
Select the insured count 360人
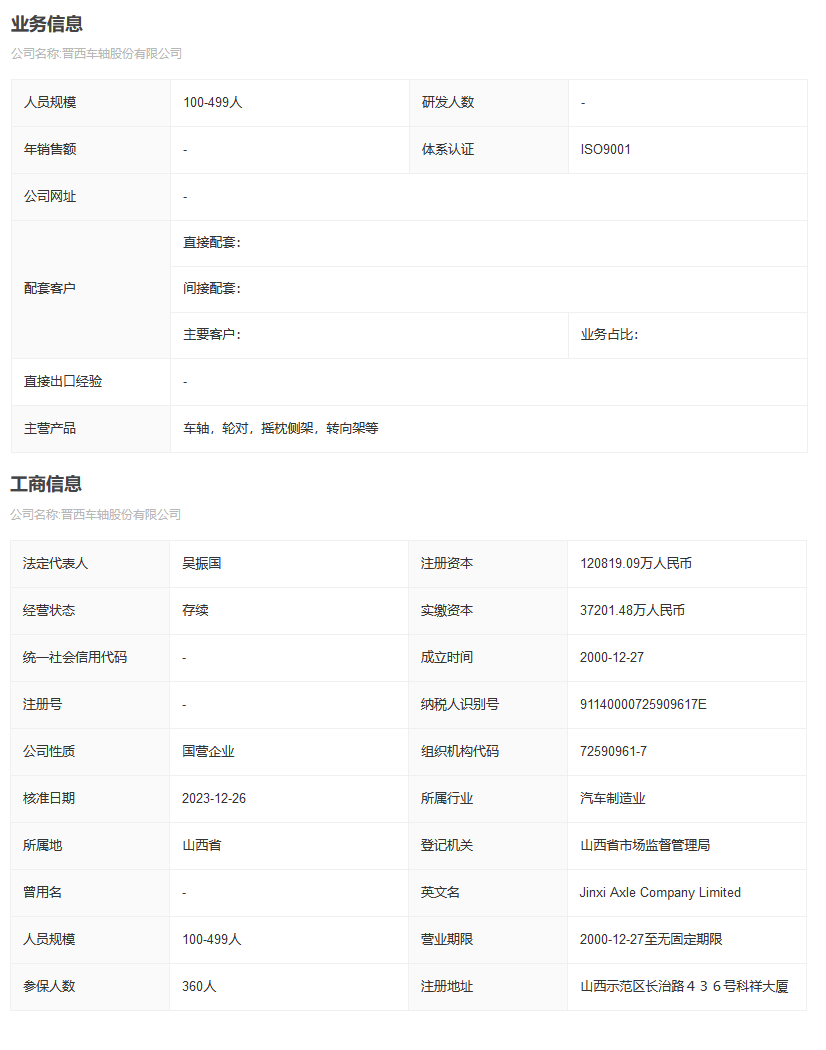click(199, 986)
